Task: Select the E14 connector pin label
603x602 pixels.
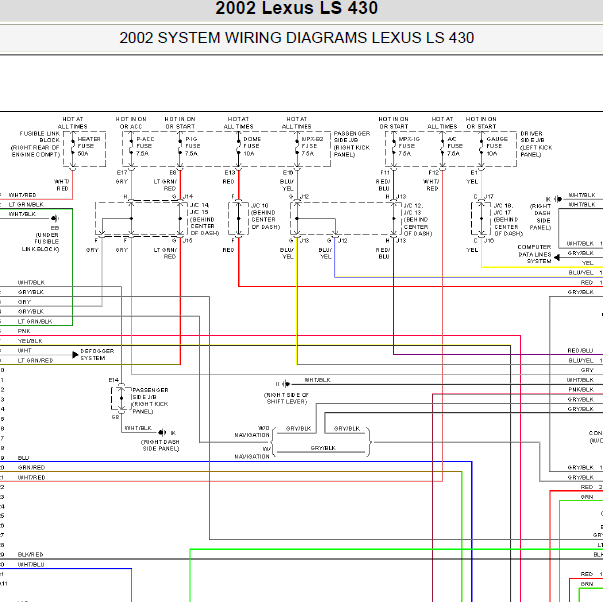Action: click(113, 380)
